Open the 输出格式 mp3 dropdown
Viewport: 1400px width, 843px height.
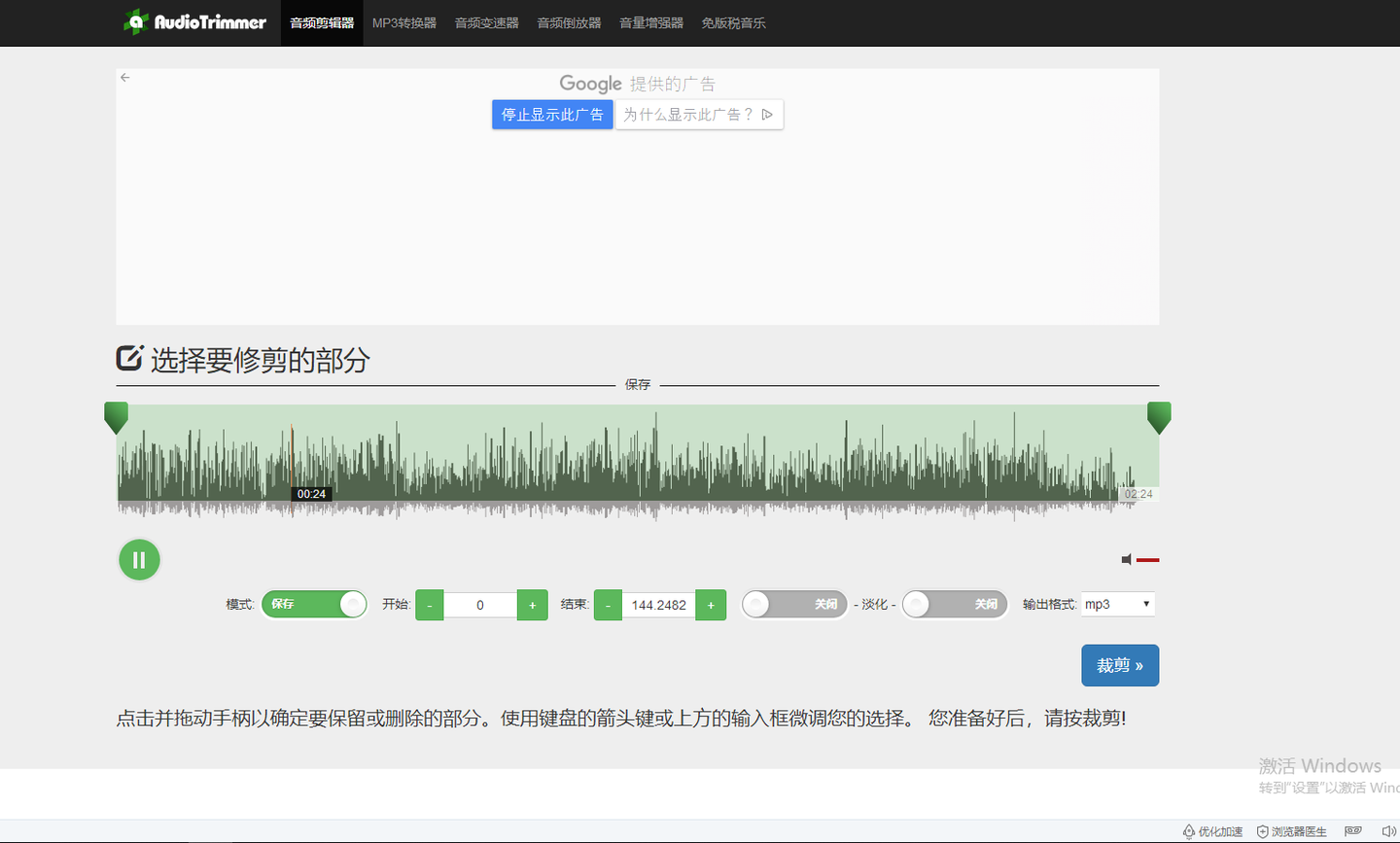coord(1117,603)
